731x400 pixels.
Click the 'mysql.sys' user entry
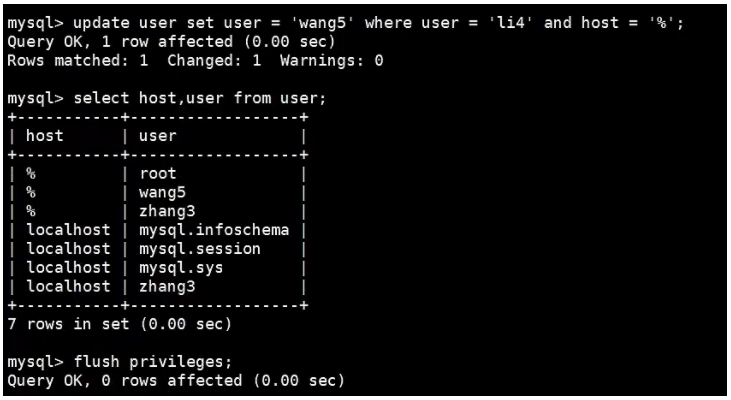click(181, 268)
